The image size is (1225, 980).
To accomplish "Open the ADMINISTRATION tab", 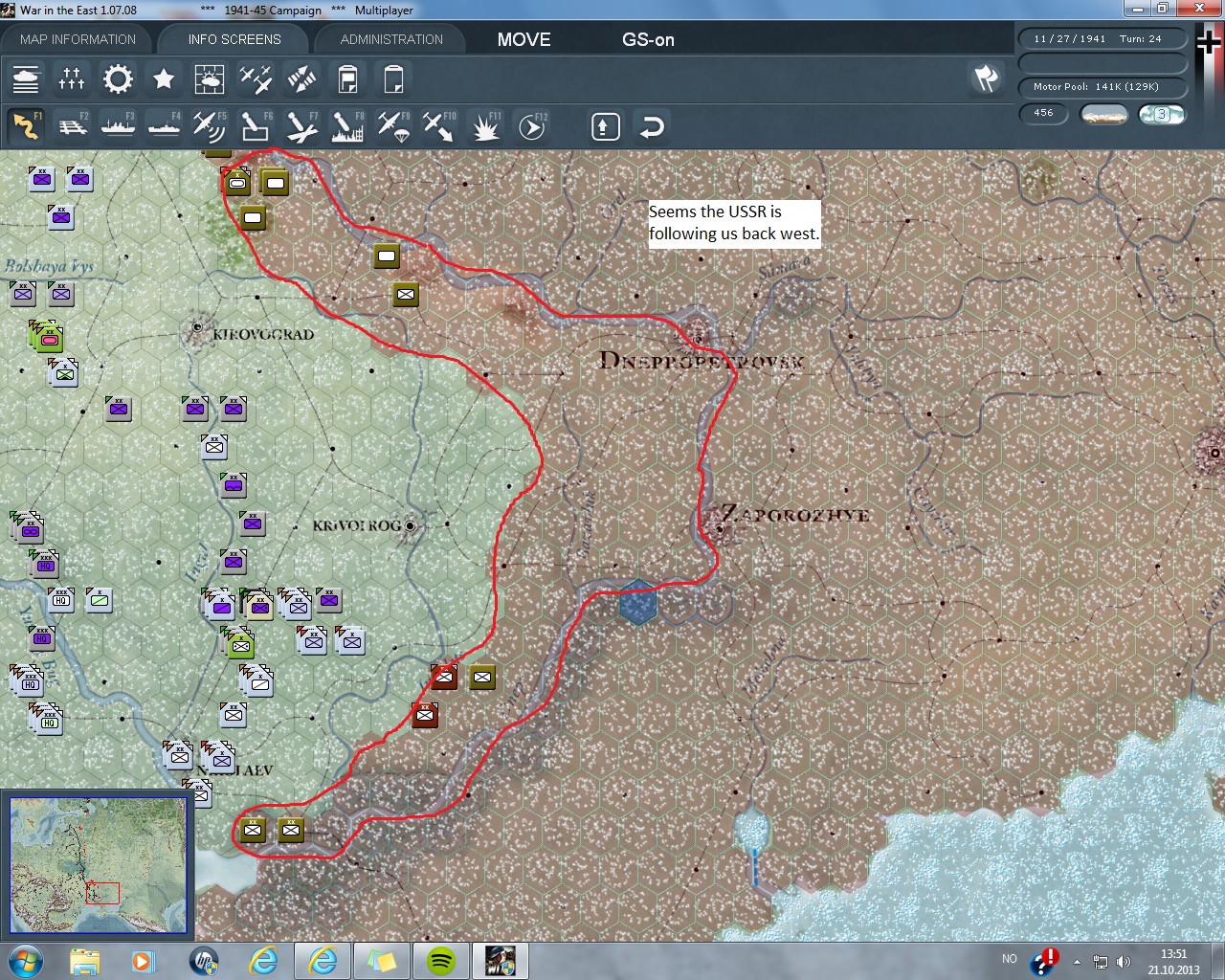I will (391, 39).
